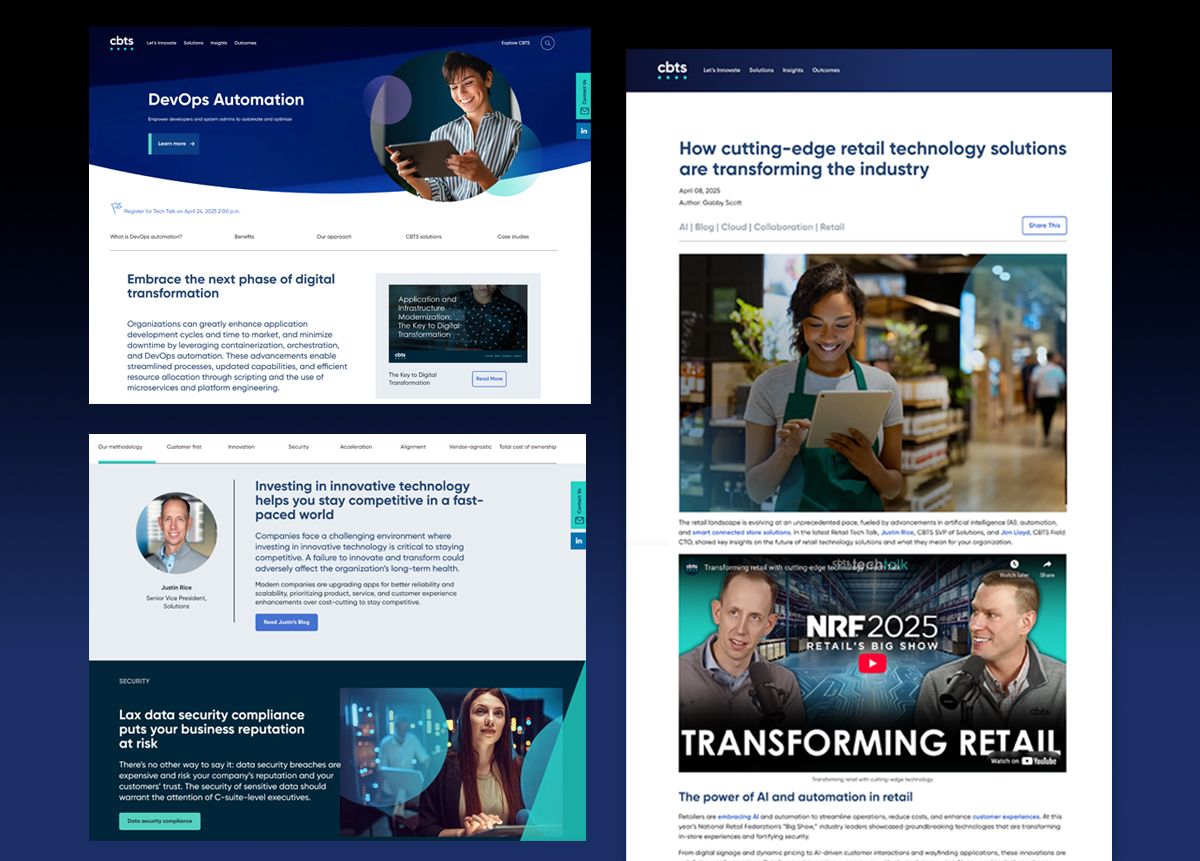Switch to the Security tab
This screenshot has height=861, width=1200.
point(298,447)
